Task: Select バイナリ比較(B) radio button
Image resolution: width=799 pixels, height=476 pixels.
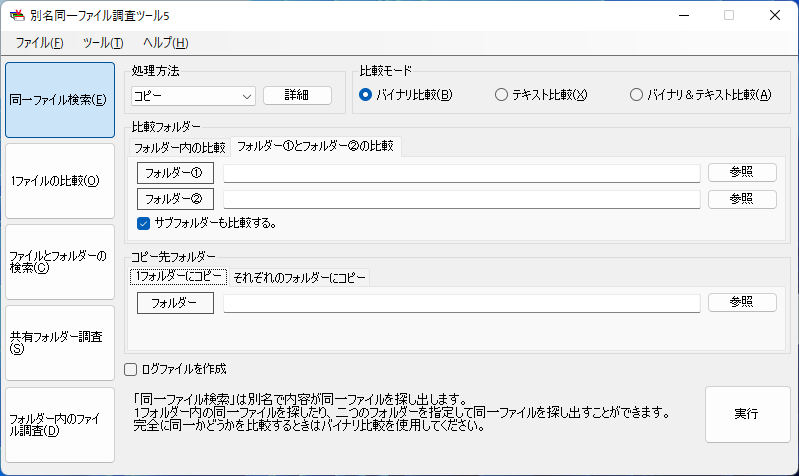Action: tap(406, 95)
